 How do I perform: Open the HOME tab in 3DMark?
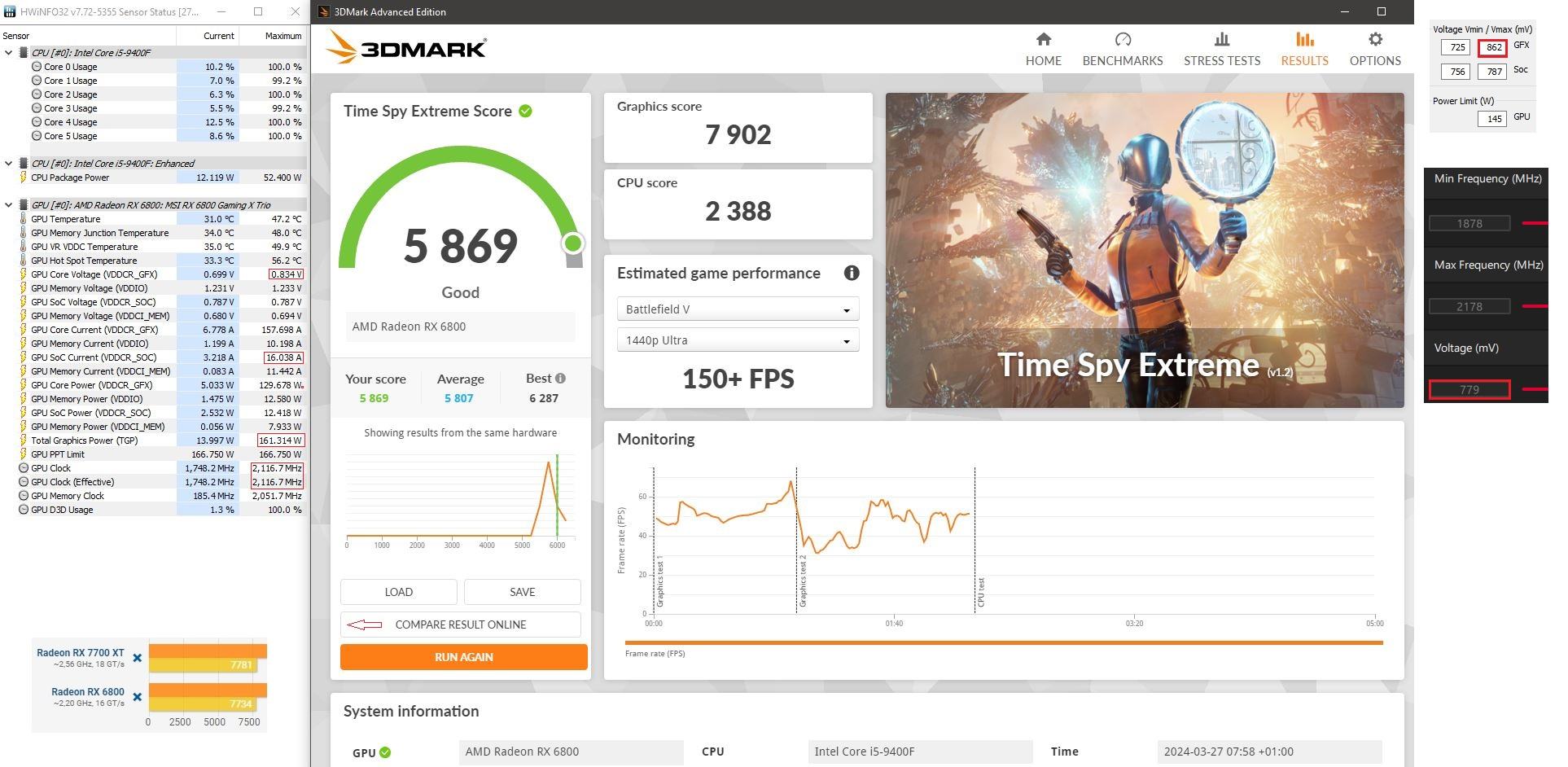click(x=1043, y=50)
